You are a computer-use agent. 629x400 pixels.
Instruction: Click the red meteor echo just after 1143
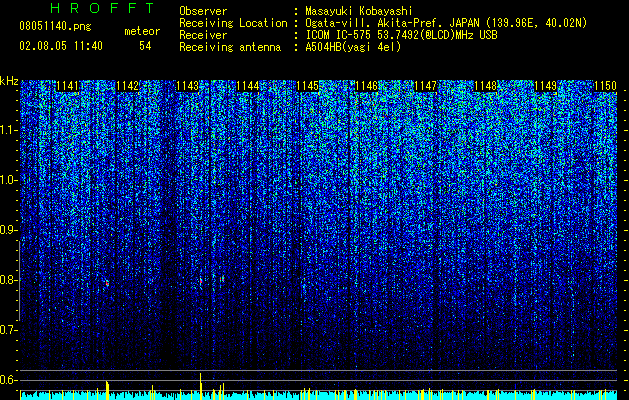coord(201,281)
